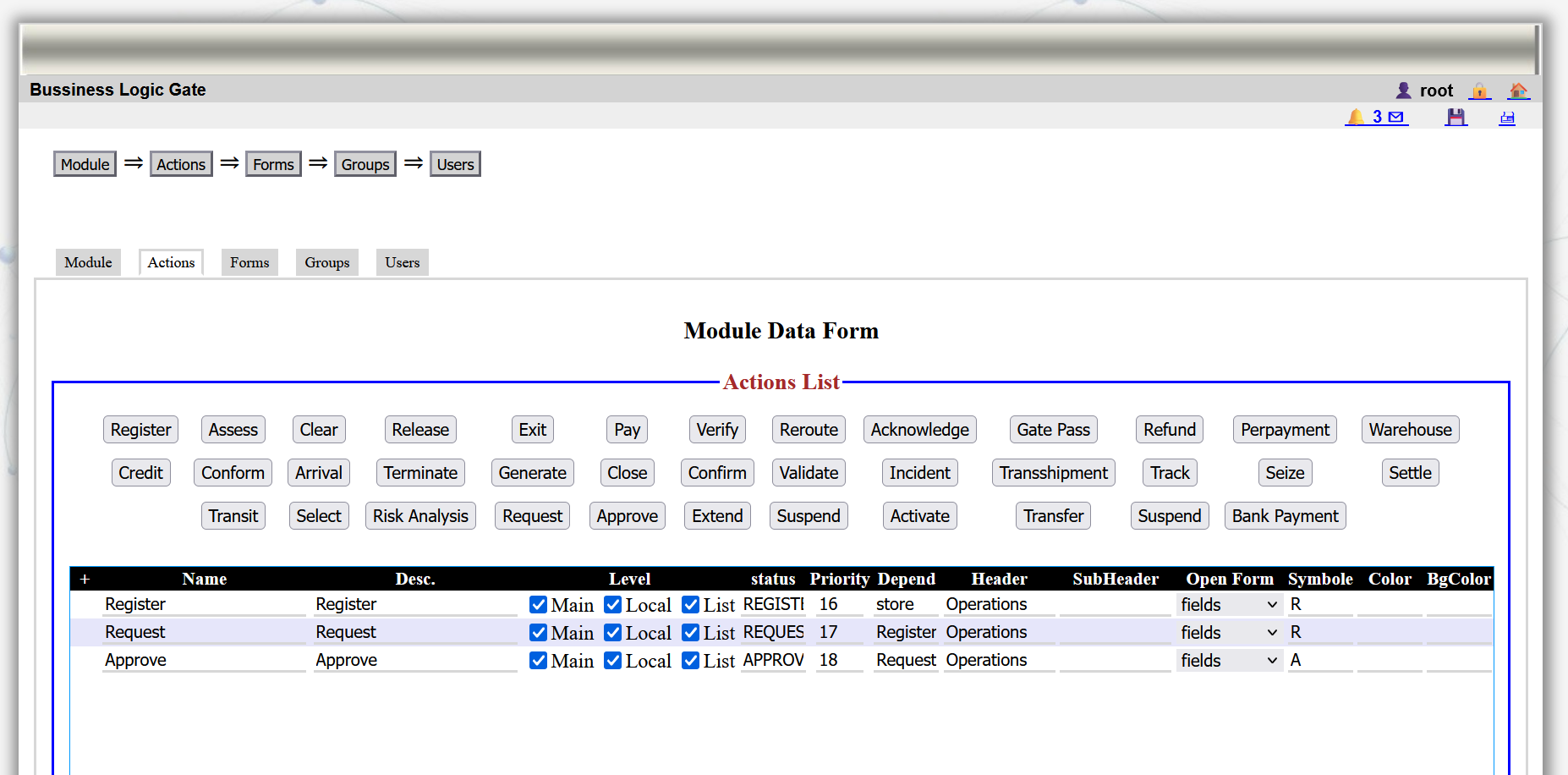Expand the Approve row Open Form dropdown
The height and width of the screenshot is (775, 1568).
pos(1229,661)
